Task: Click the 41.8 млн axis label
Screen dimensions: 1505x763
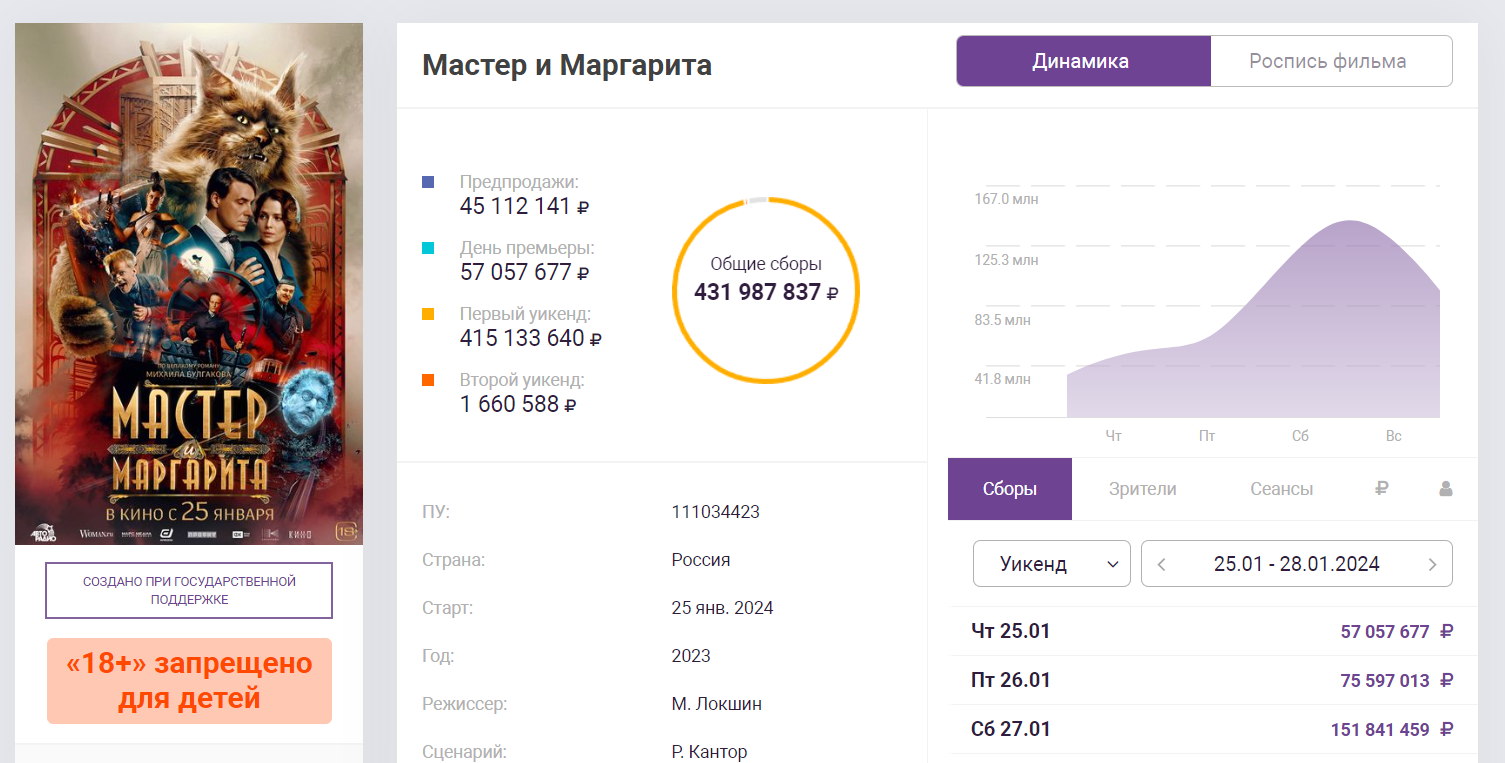Action: point(1002,379)
